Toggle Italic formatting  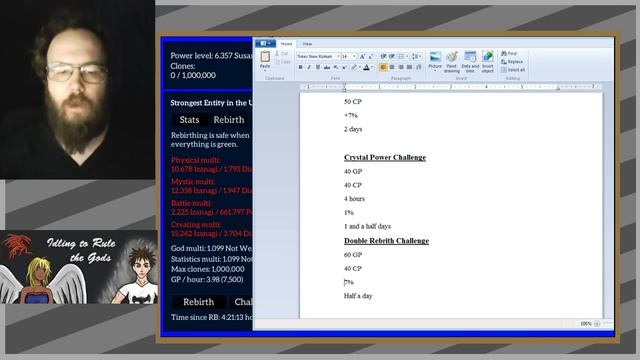click(309, 67)
